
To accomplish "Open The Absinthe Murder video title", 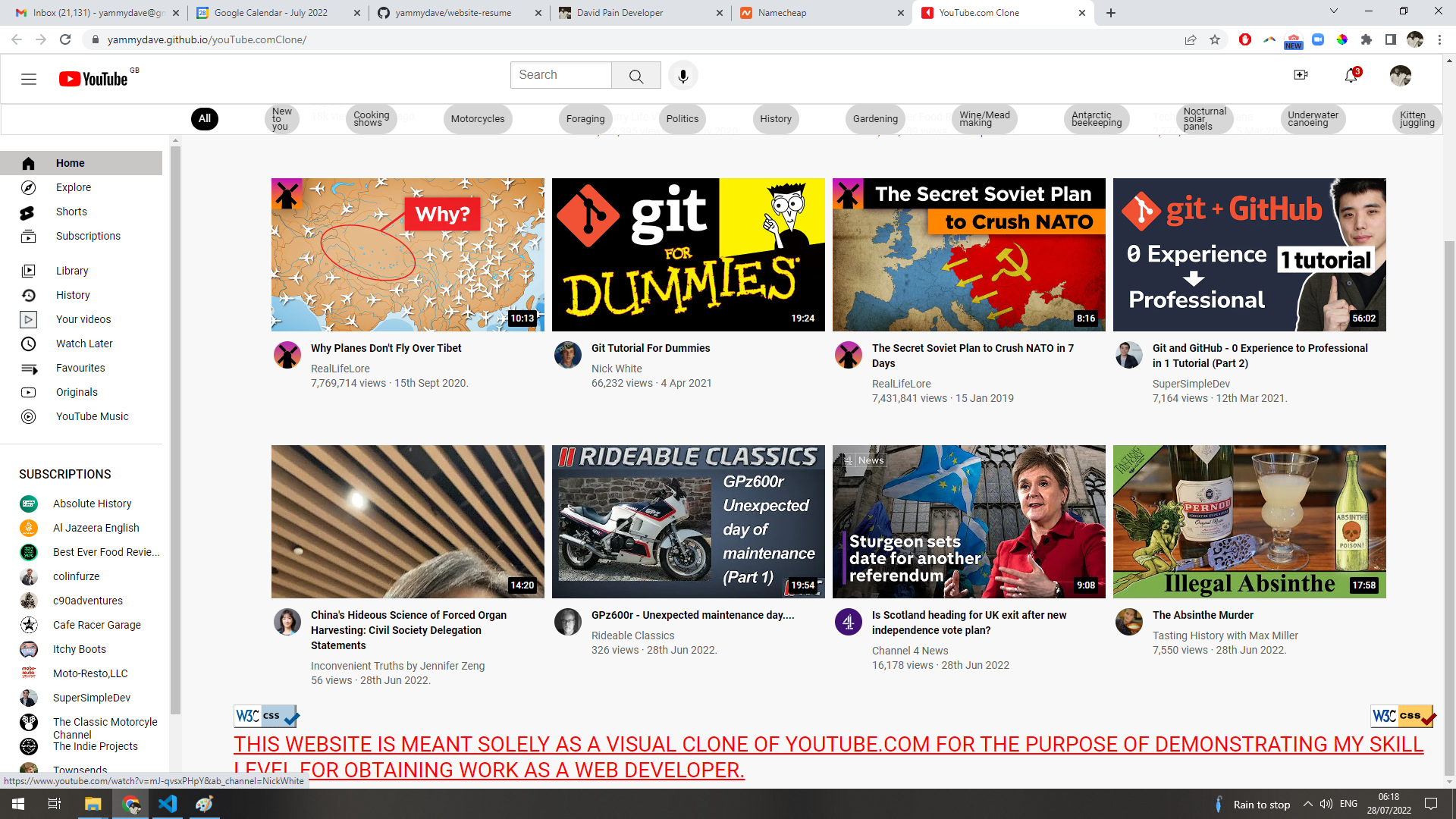I will (1203, 615).
